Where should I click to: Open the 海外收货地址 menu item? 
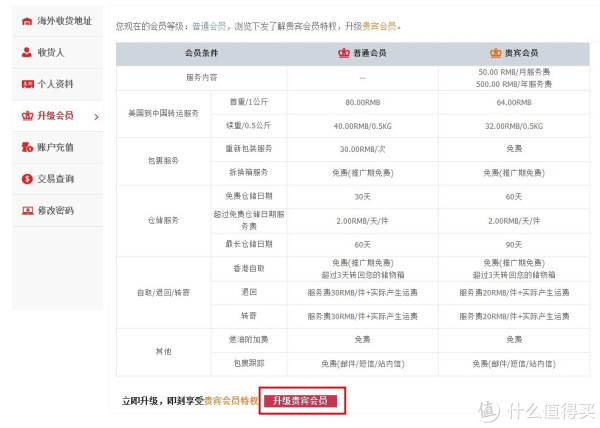57,21
